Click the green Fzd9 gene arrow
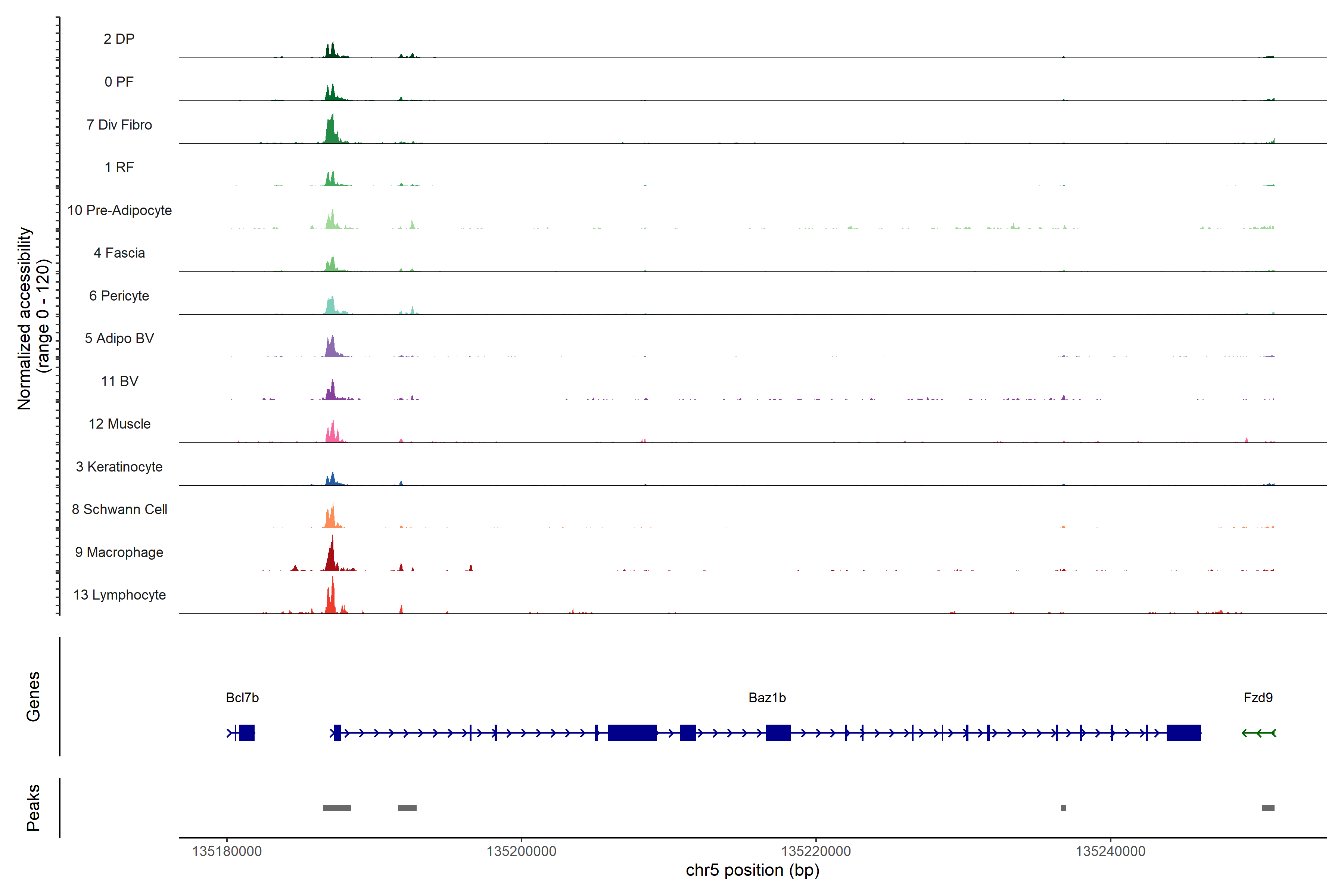Image resolution: width=1344 pixels, height=896 pixels. pyautogui.click(x=1259, y=733)
